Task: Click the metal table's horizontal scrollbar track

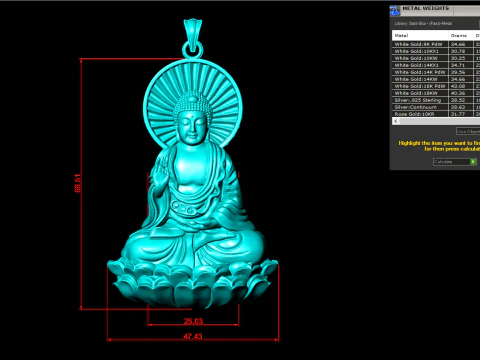Action: click(x=439, y=121)
